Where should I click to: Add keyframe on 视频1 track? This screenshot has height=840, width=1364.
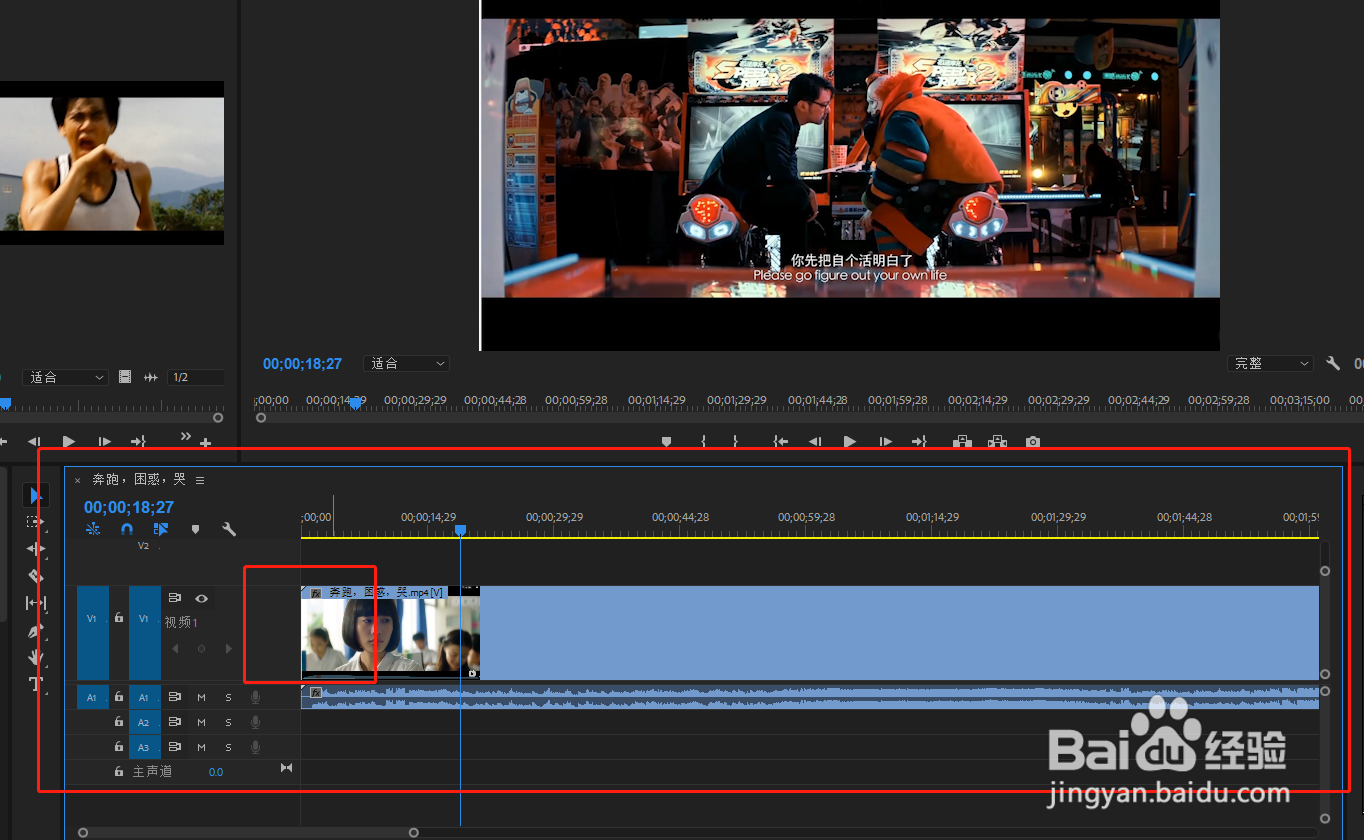pos(201,648)
